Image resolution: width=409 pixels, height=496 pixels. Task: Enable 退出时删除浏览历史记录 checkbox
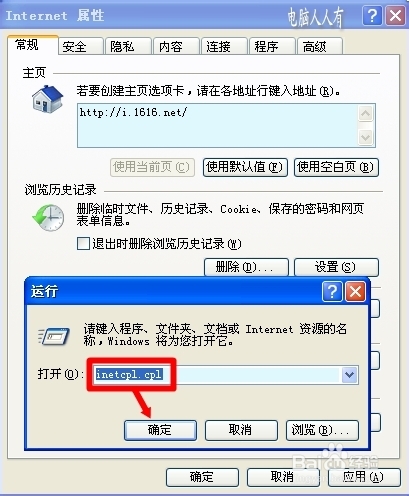coord(83,243)
